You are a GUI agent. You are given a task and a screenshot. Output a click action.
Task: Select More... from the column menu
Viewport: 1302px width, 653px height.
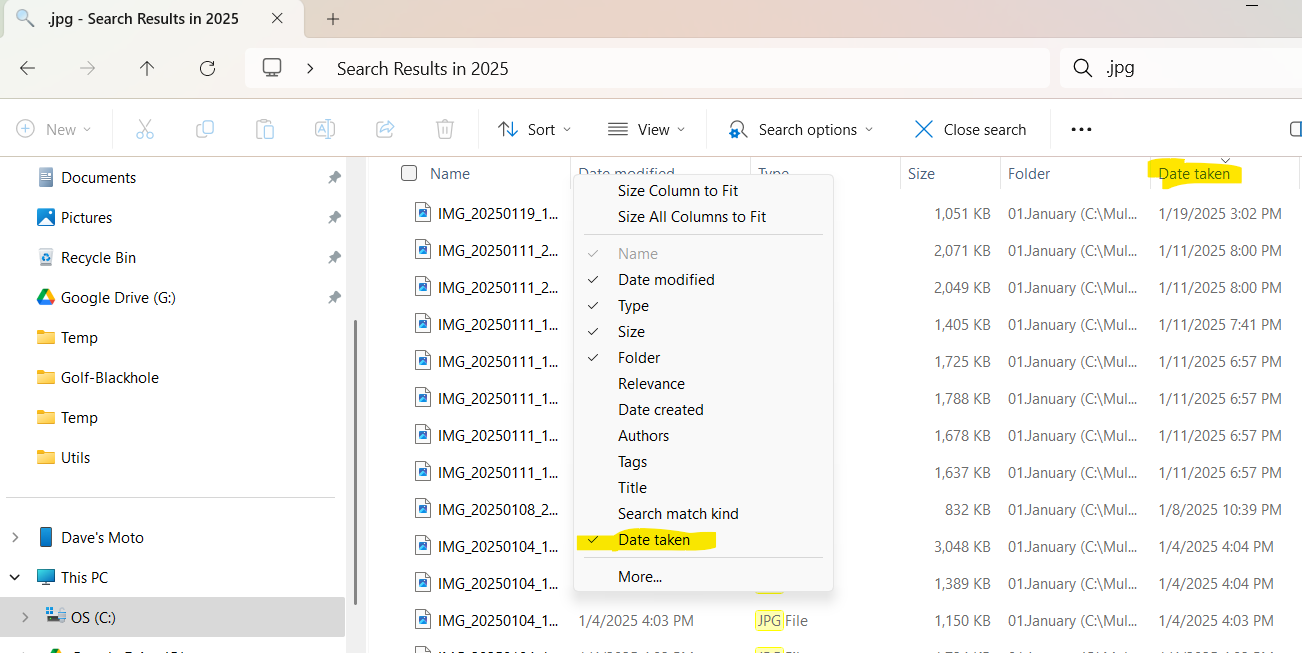click(639, 576)
